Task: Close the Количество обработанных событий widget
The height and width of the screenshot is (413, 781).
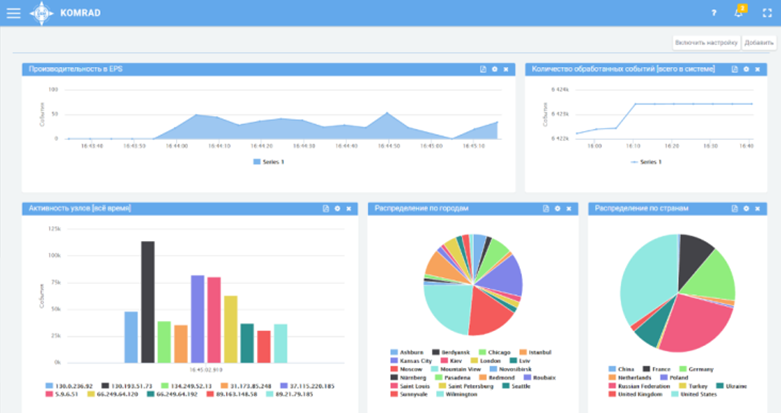Action: click(x=758, y=69)
